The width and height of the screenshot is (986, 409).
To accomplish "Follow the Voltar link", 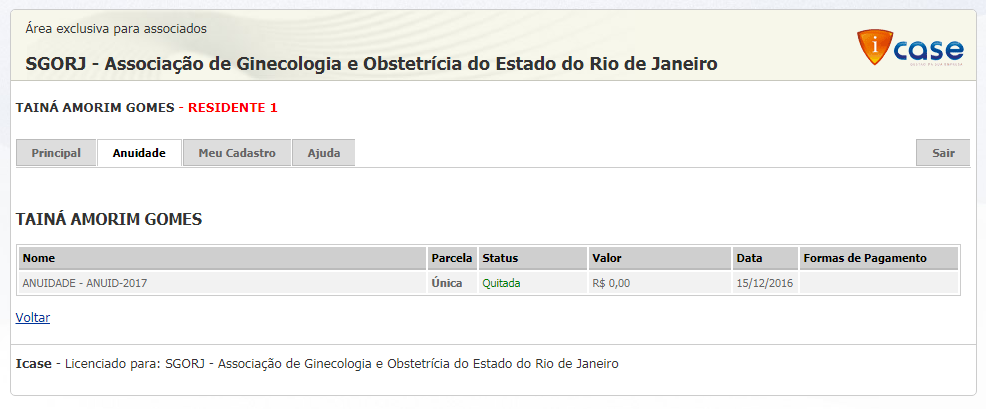I will coord(33,318).
